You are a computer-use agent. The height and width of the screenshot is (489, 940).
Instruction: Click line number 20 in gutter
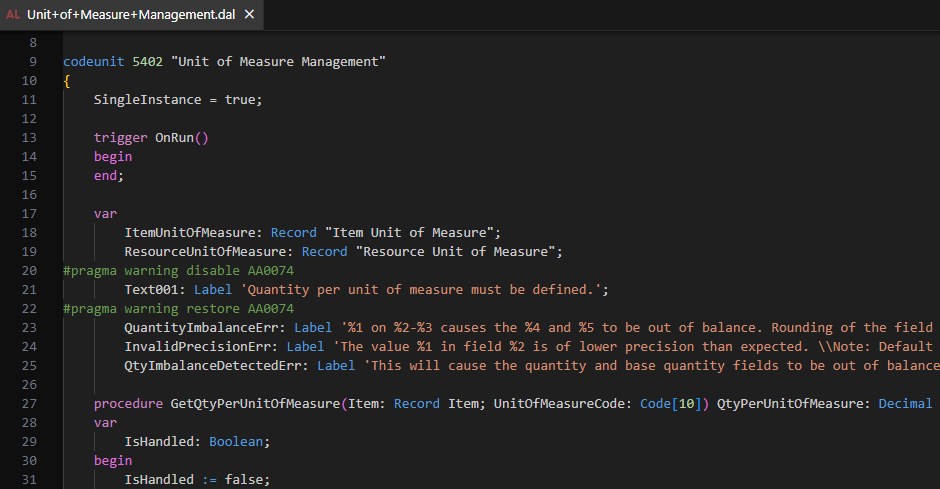click(x=29, y=271)
